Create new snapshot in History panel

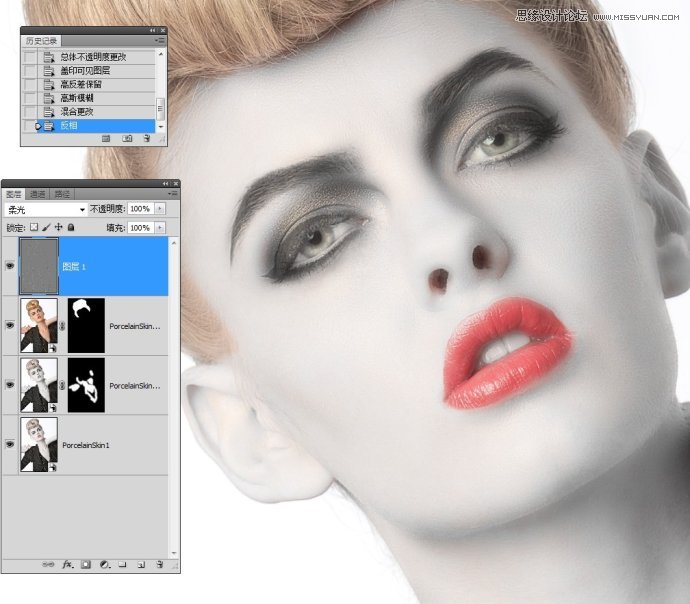(x=127, y=140)
